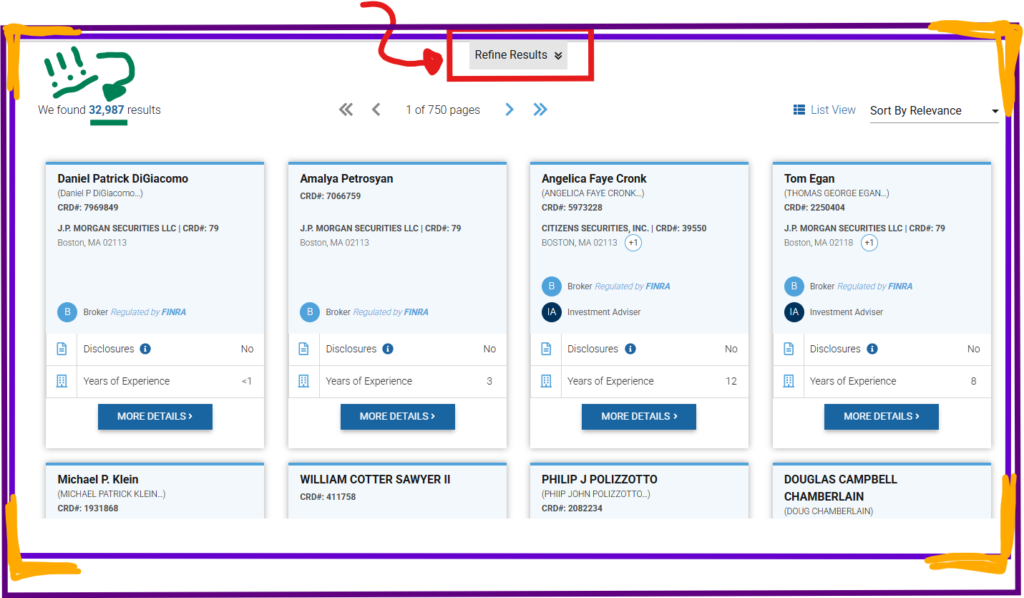Image resolution: width=1024 pixels, height=598 pixels.
Task: Expand +1 locations on Angelica Cronk card
Action: pos(633,243)
